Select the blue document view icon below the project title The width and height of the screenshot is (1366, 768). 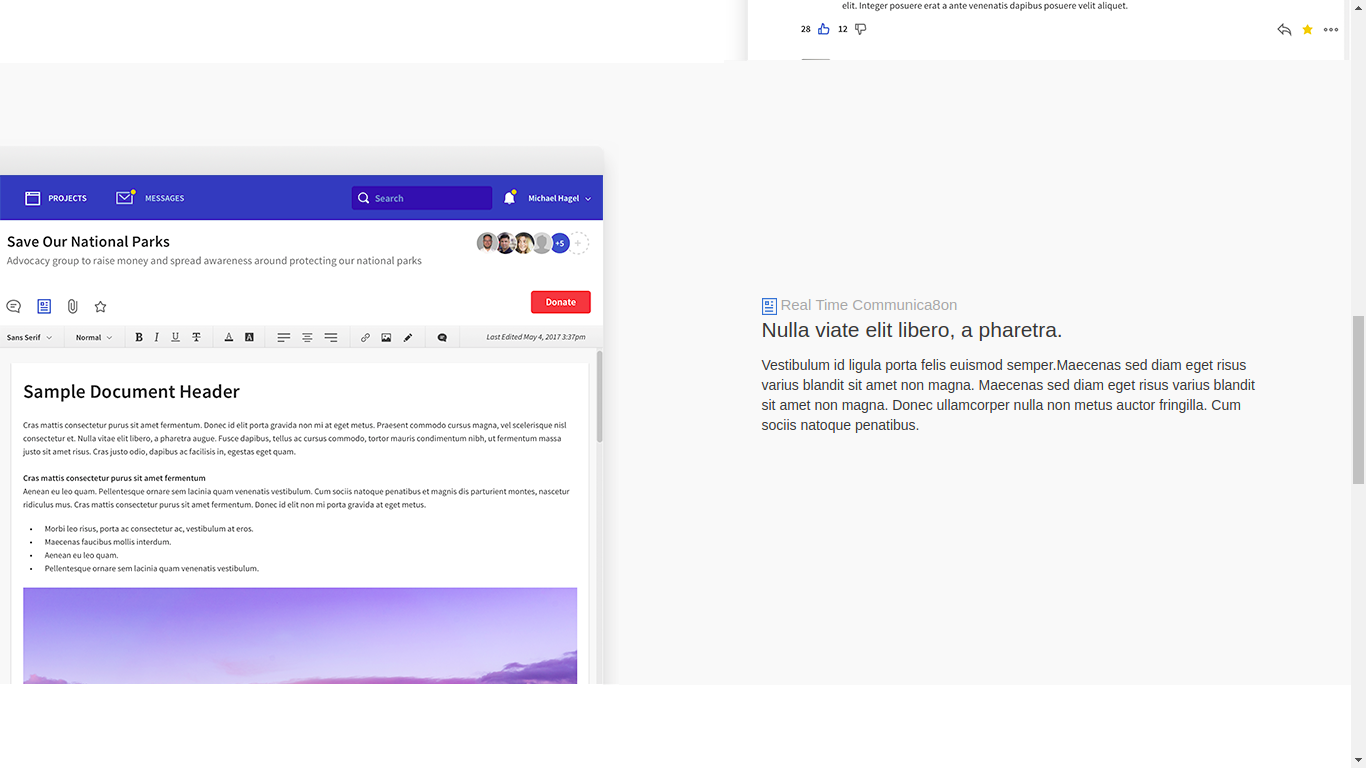coord(44,306)
